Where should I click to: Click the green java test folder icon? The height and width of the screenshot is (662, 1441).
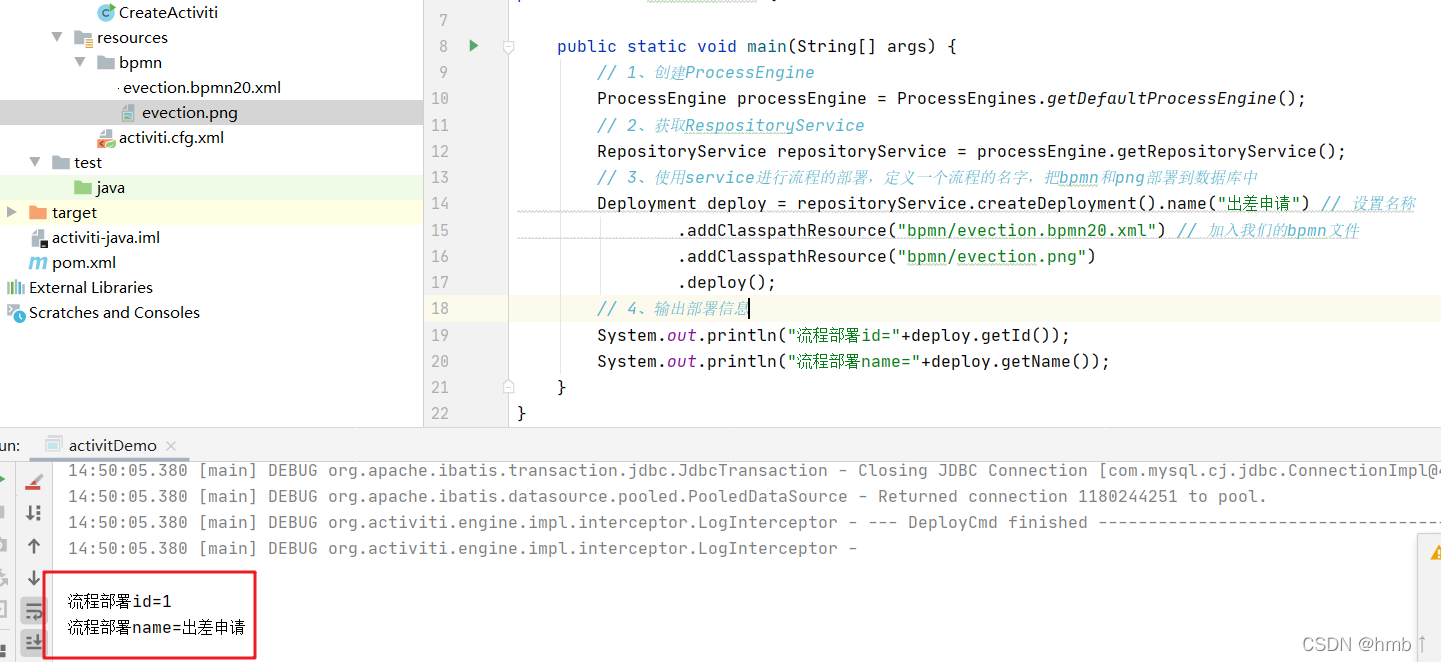84,188
